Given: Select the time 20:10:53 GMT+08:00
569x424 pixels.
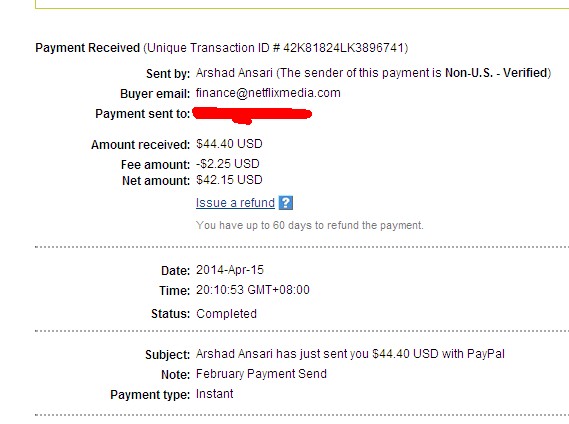Looking at the screenshot, I should [x=253, y=290].
